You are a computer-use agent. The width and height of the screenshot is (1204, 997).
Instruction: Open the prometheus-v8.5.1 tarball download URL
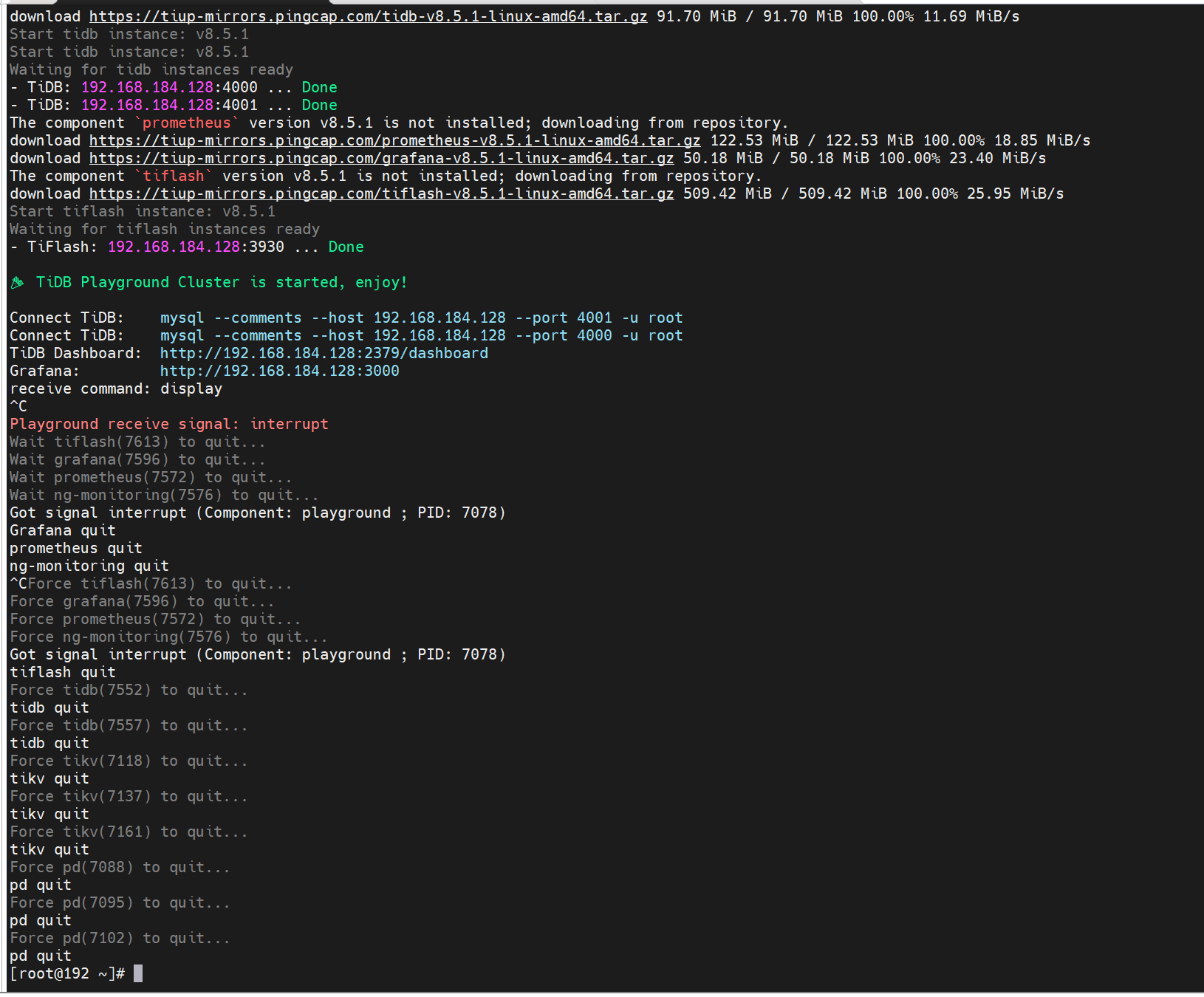(x=394, y=140)
